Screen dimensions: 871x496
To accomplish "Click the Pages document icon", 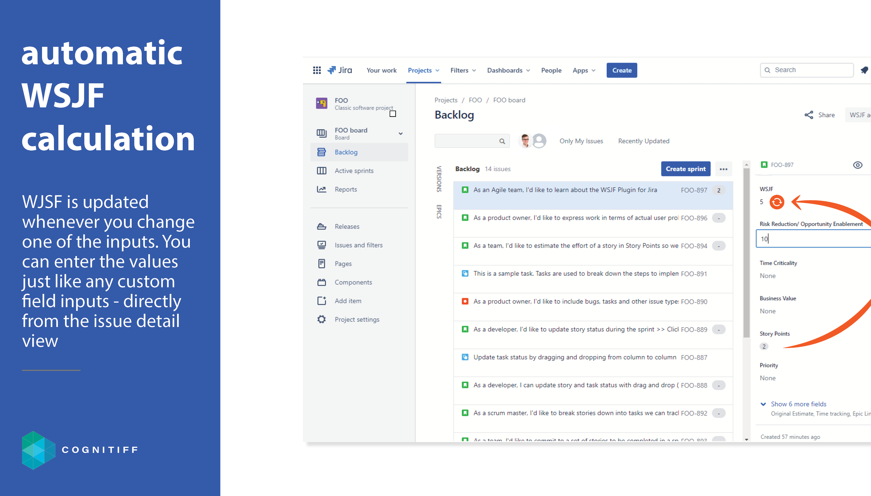I will click(322, 264).
